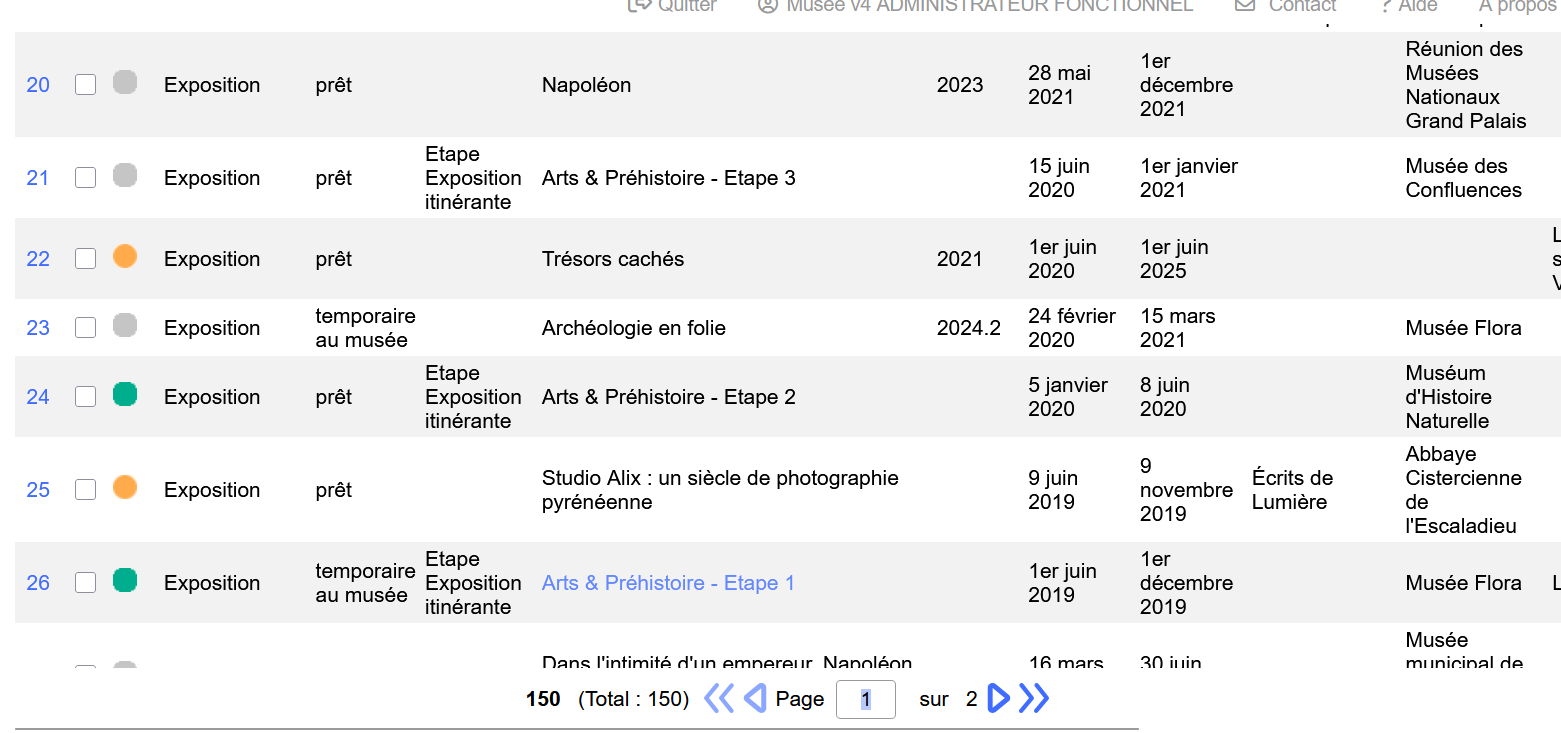Click the gray status dot for Napoléon
Viewport: 1561px width, 733px height.
point(125,83)
